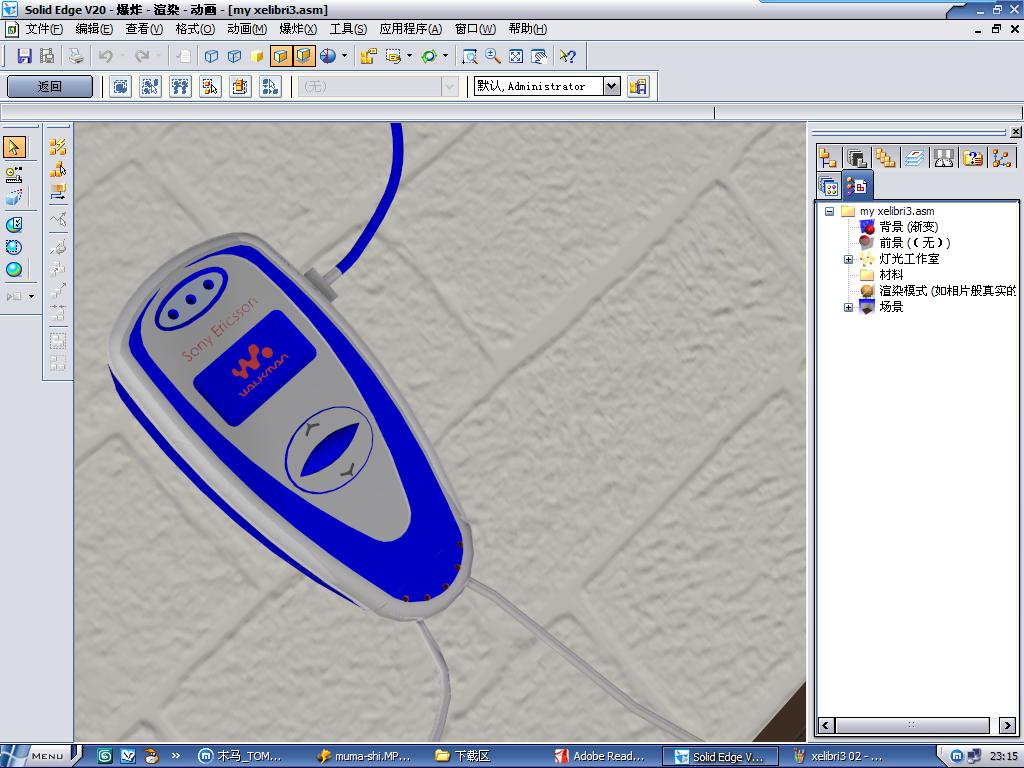Click the save configuration icon after Administrator dropdown
1024x768 pixels.
pos(637,86)
